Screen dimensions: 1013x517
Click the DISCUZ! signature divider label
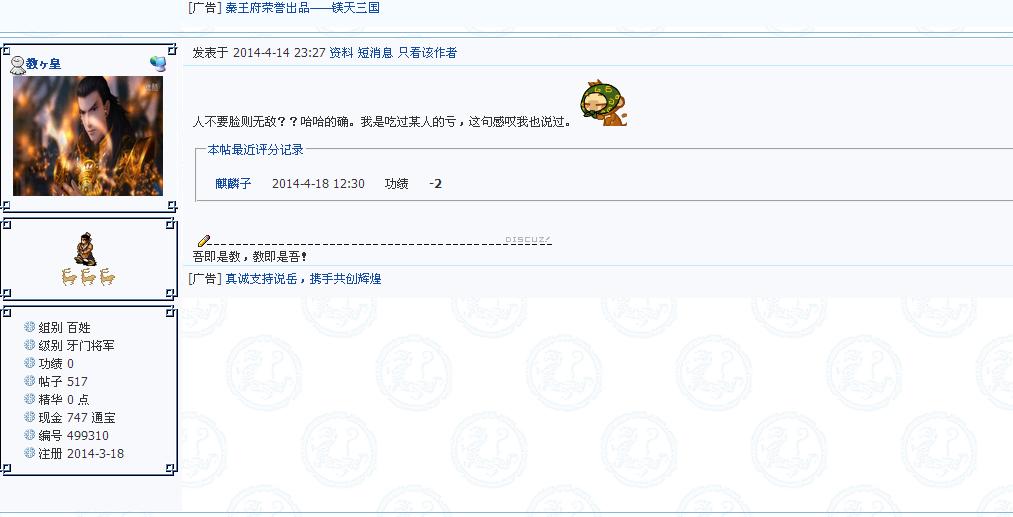pos(527,240)
